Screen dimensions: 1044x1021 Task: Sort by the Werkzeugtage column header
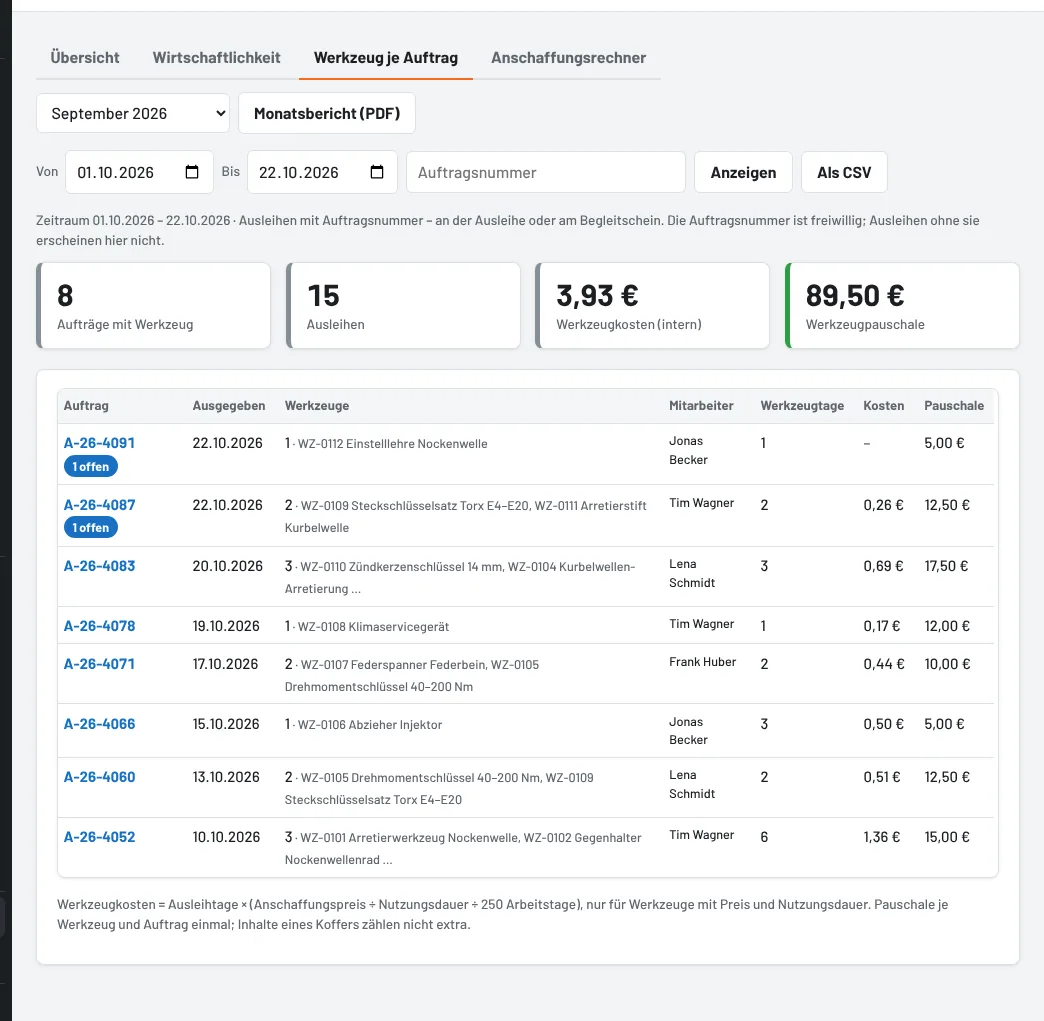802,406
